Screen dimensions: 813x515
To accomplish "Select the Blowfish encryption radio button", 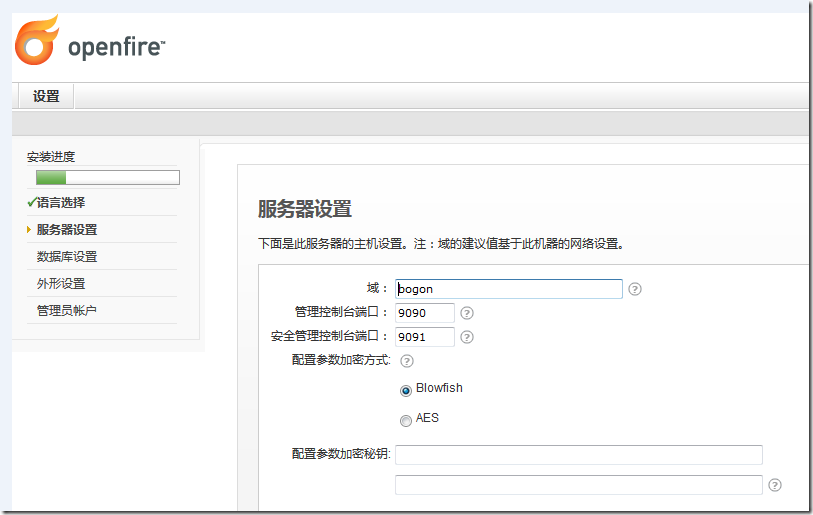I will click(405, 391).
